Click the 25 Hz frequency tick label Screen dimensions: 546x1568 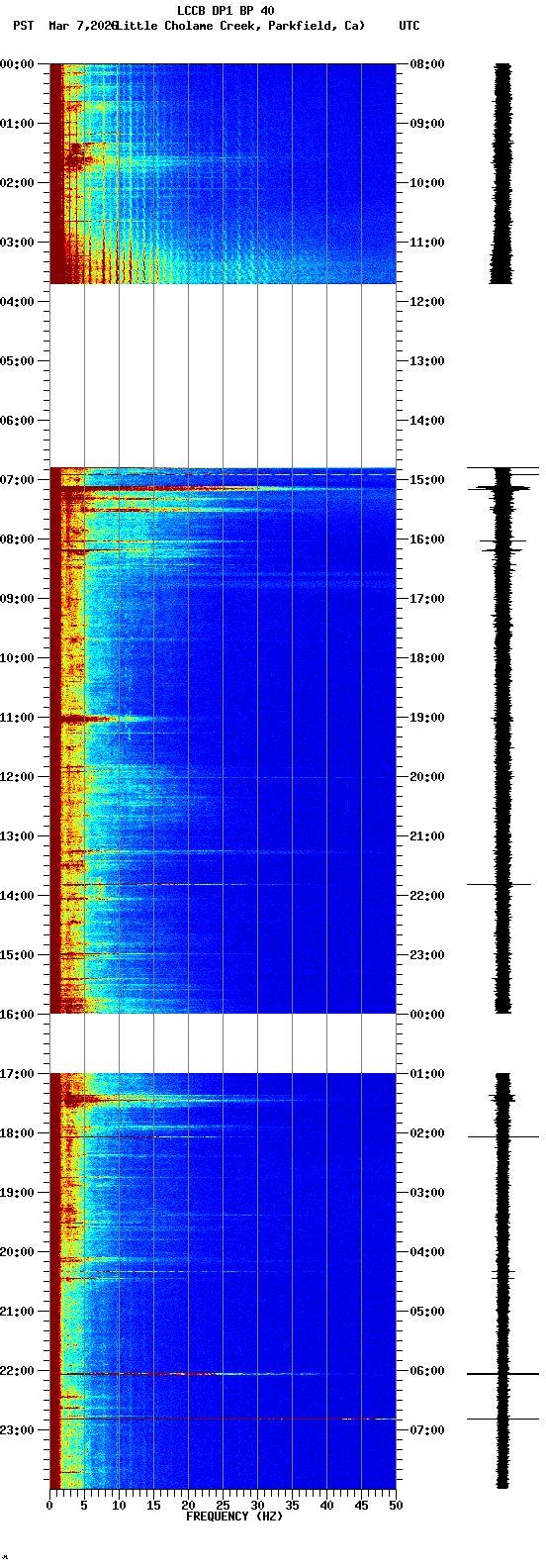(x=223, y=1506)
